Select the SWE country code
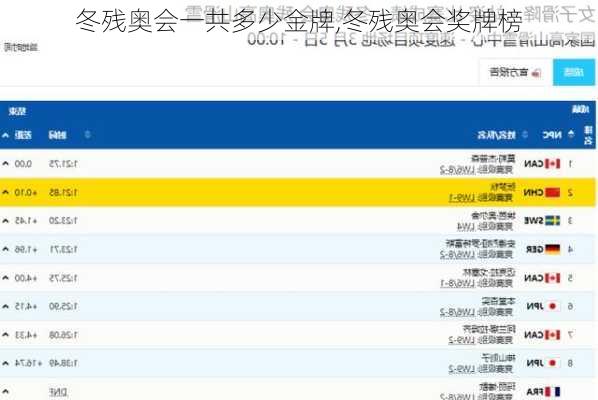Viewport: 598px width, 400px height. pyautogui.click(x=534, y=220)
